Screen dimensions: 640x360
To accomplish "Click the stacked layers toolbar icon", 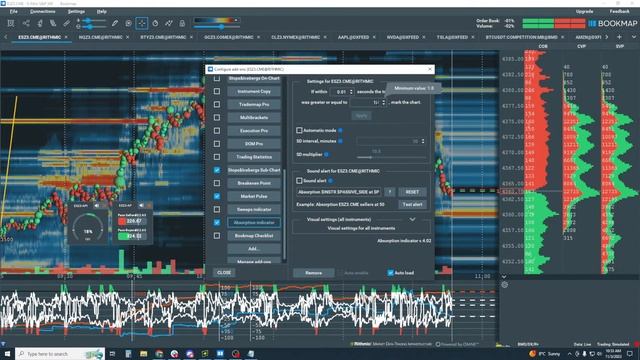I will coord(53,23).
